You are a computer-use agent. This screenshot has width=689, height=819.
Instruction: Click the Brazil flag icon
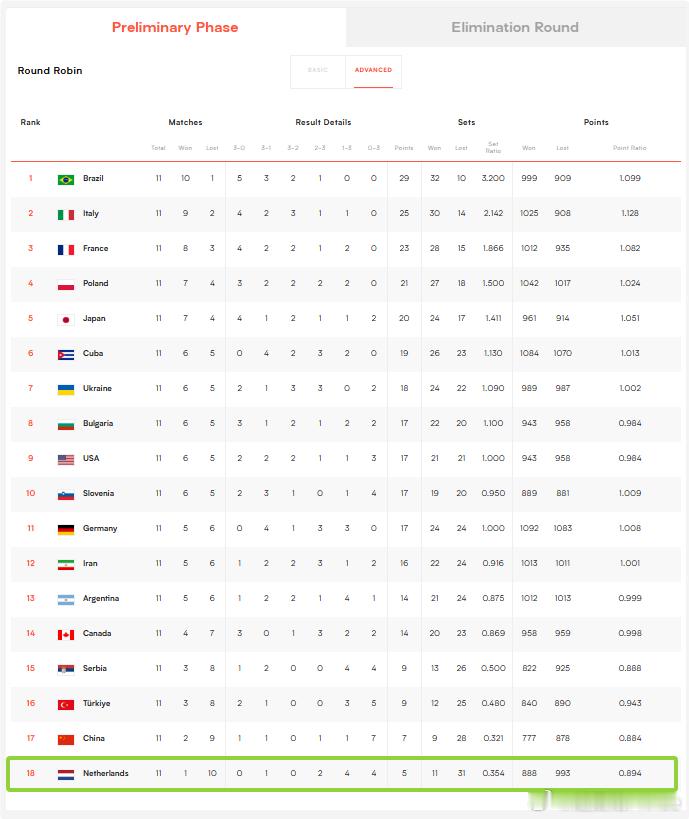tap(66, 180)
